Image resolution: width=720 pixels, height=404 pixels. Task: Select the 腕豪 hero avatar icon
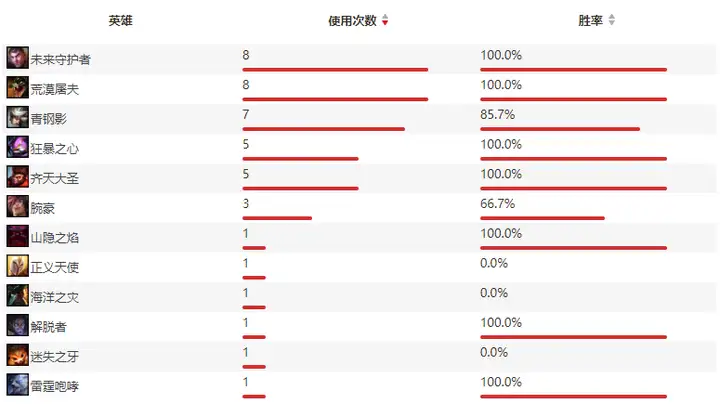click(17, 206)
